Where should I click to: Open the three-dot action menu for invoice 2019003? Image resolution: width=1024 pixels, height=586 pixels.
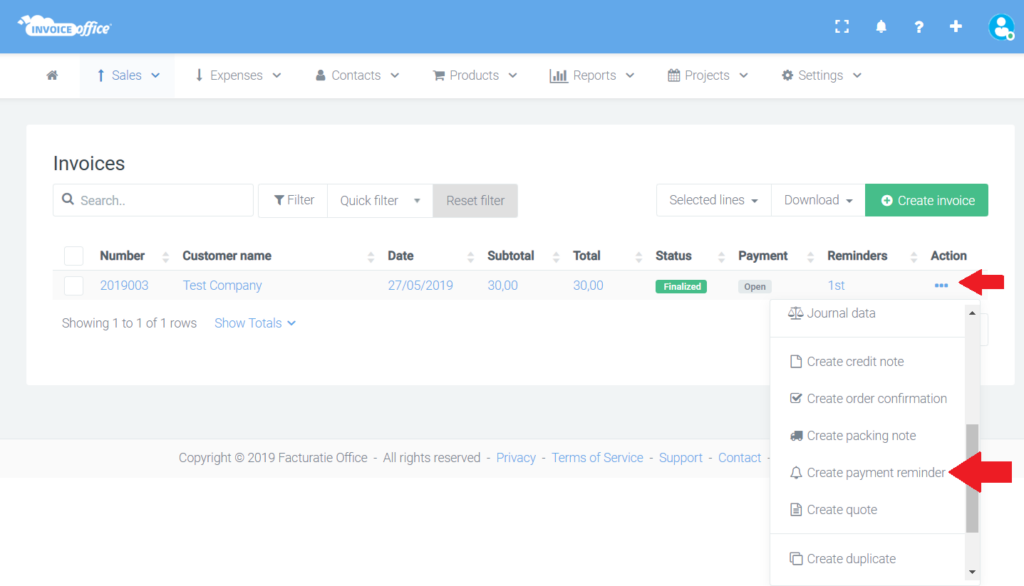pos(941,285)
